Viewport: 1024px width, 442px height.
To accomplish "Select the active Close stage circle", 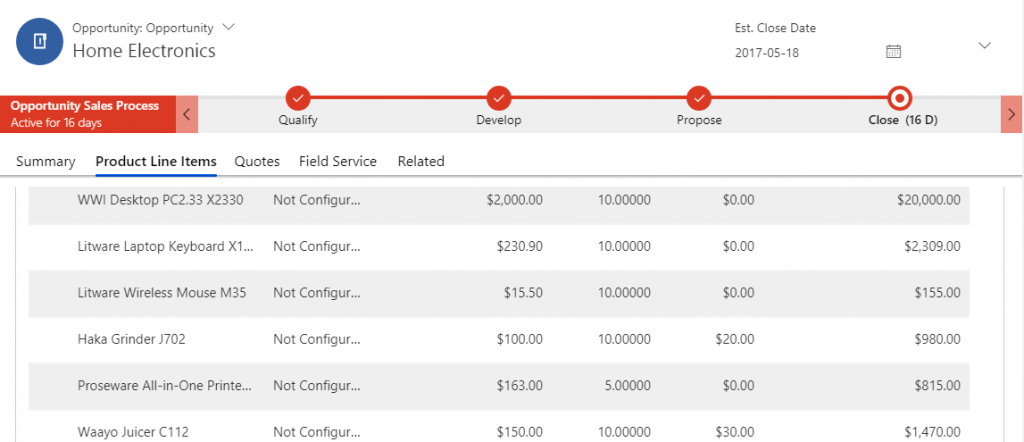I will [x=900, y=98].
